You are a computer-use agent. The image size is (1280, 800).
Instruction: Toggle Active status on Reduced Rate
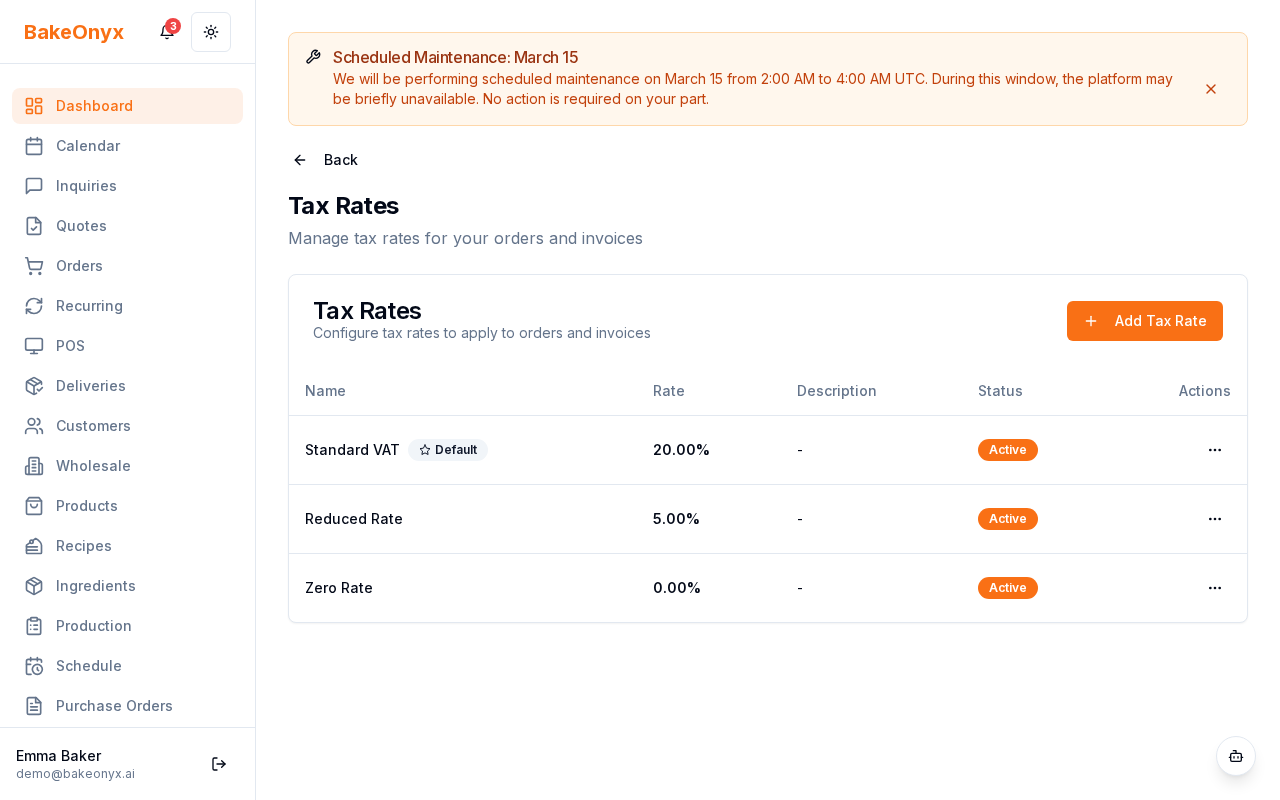pyautogui.click(x=1007, y=519)
